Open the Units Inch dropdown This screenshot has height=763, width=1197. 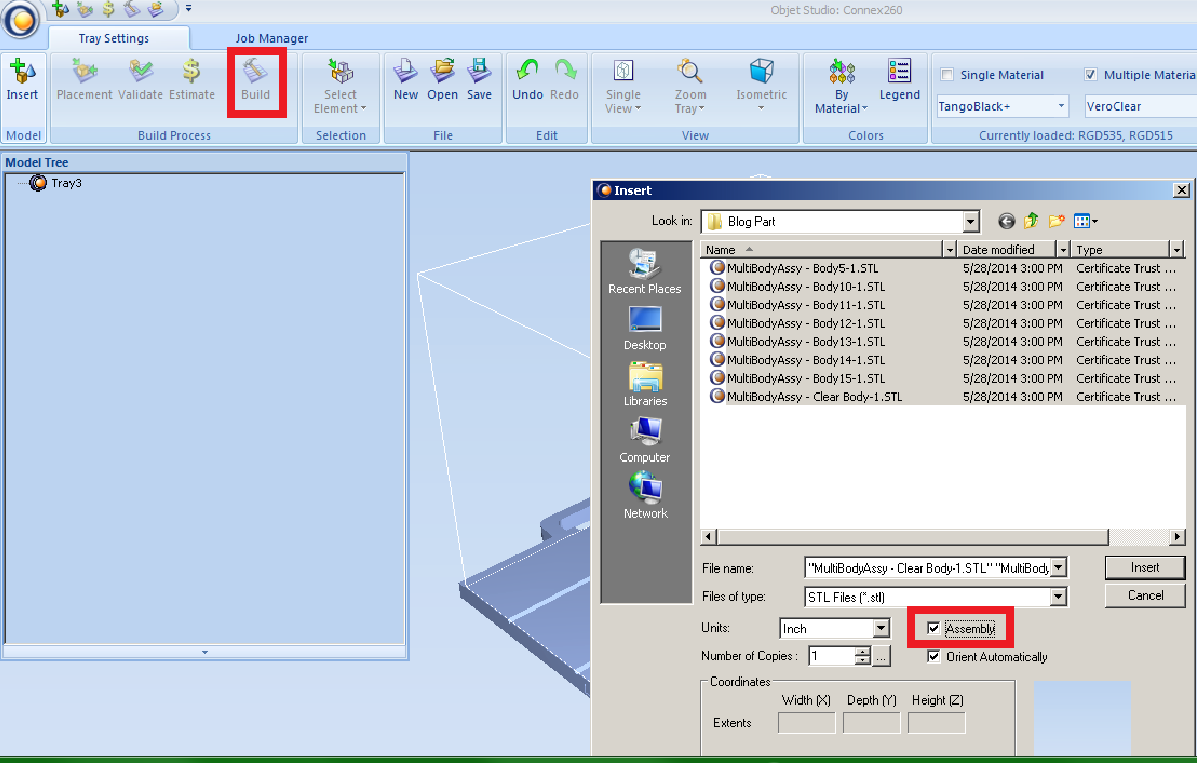tap(880, 629)
